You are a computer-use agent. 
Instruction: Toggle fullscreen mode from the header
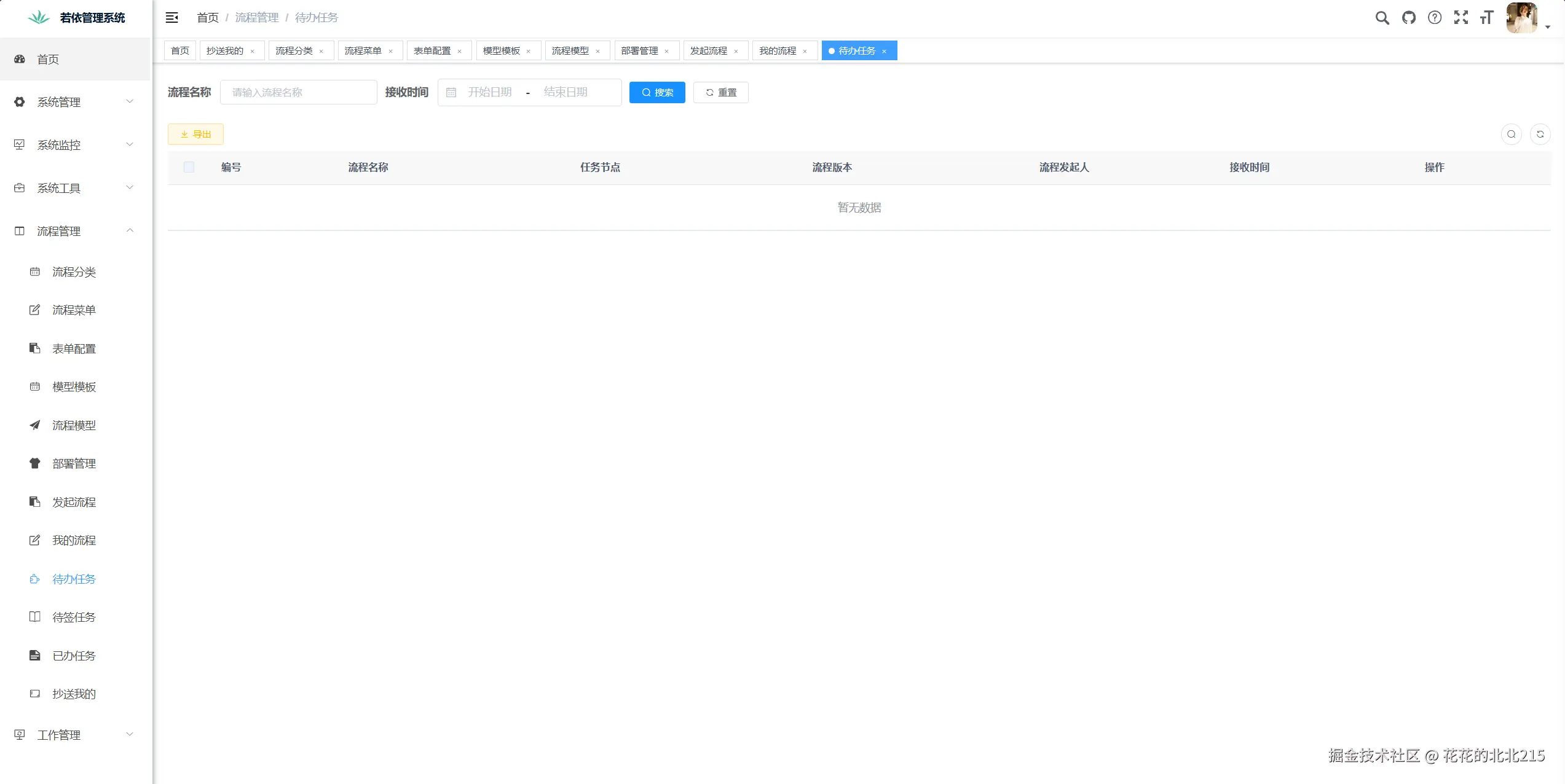point(1461,17)
